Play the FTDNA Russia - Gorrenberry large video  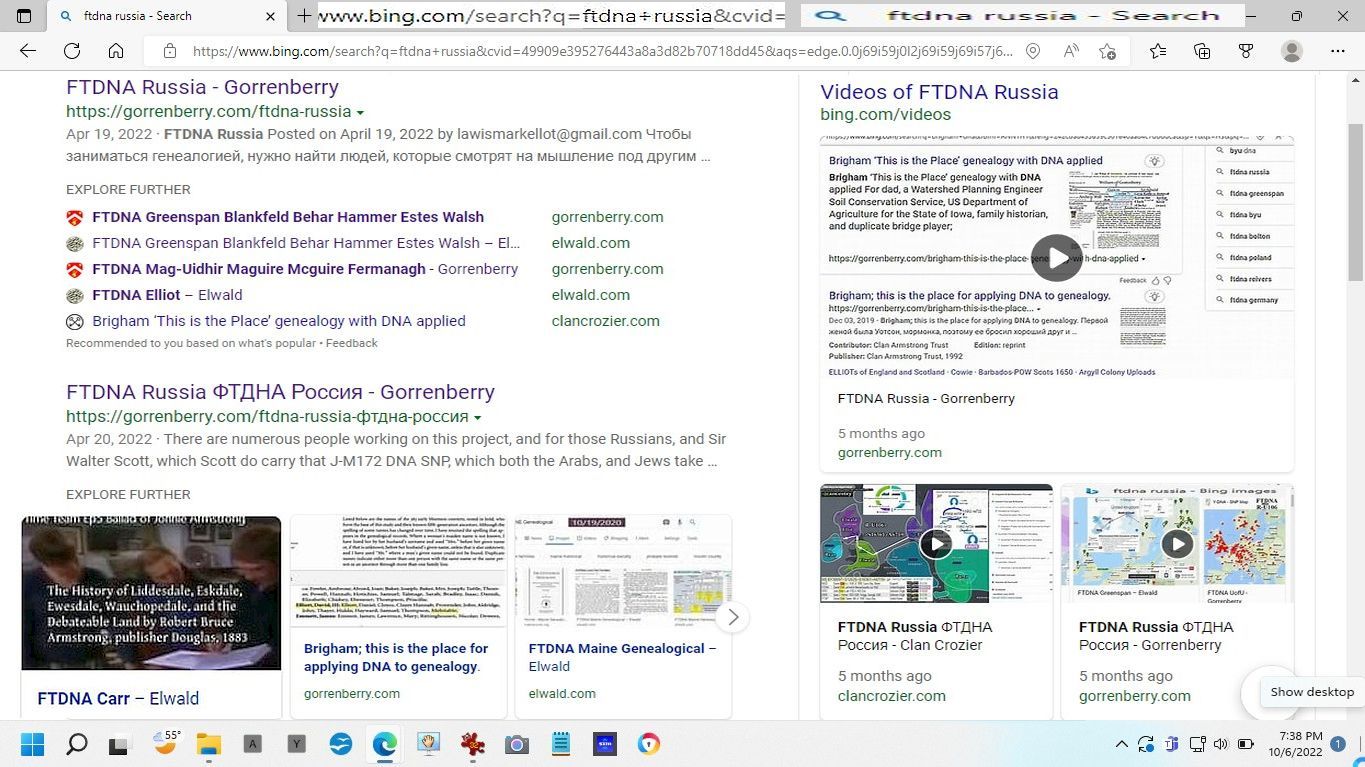click(x=1056, y=258)
